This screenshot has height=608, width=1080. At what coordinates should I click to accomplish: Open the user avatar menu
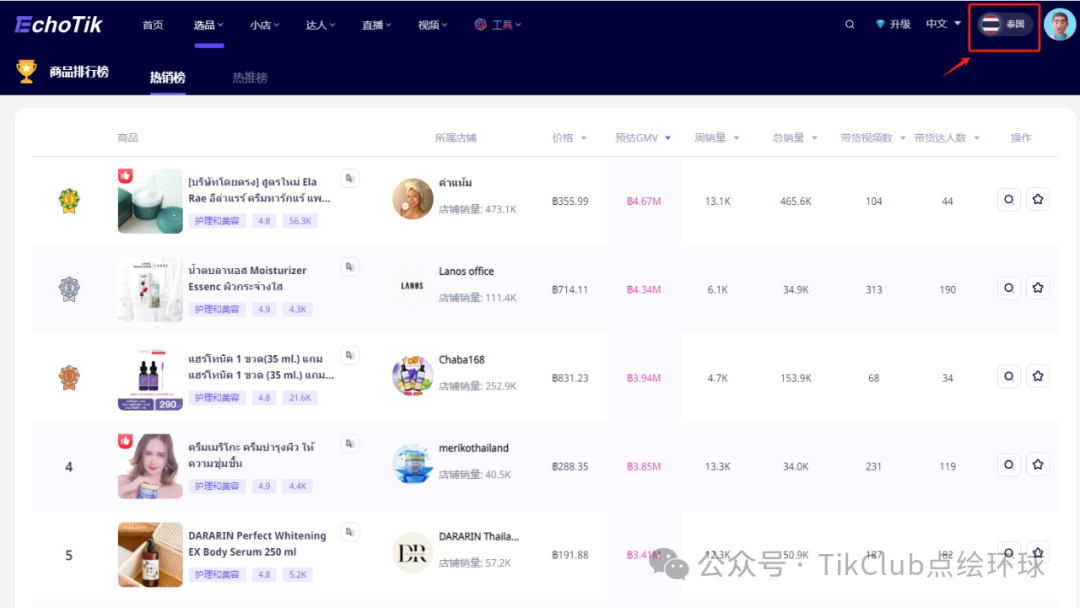click(1059, 25)
